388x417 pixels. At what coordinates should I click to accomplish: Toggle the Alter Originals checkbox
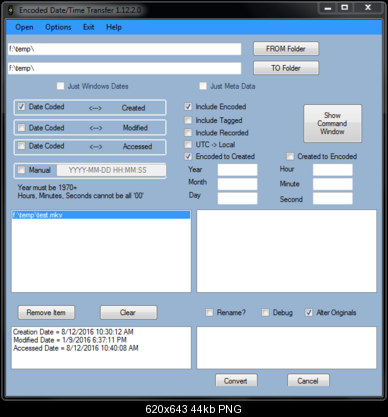309,312
